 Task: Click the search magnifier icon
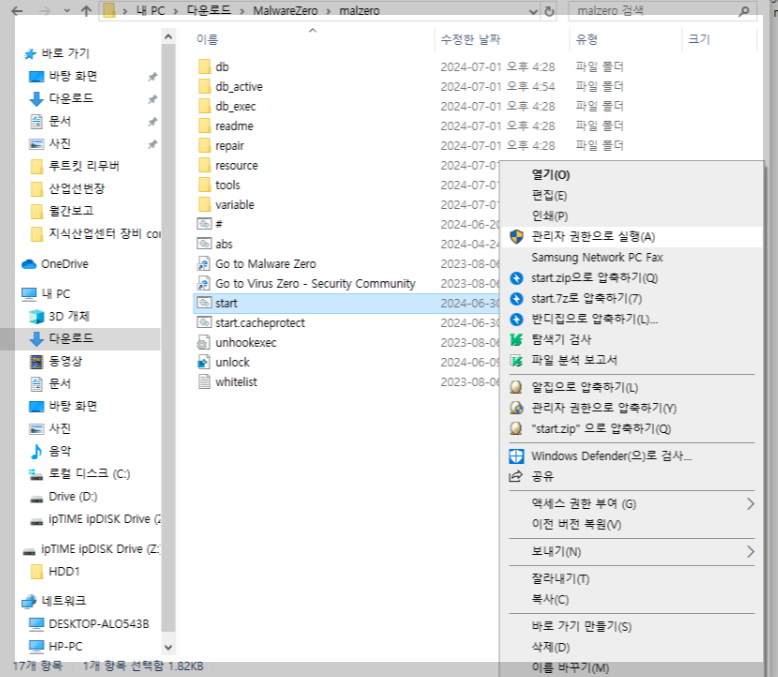744,11
